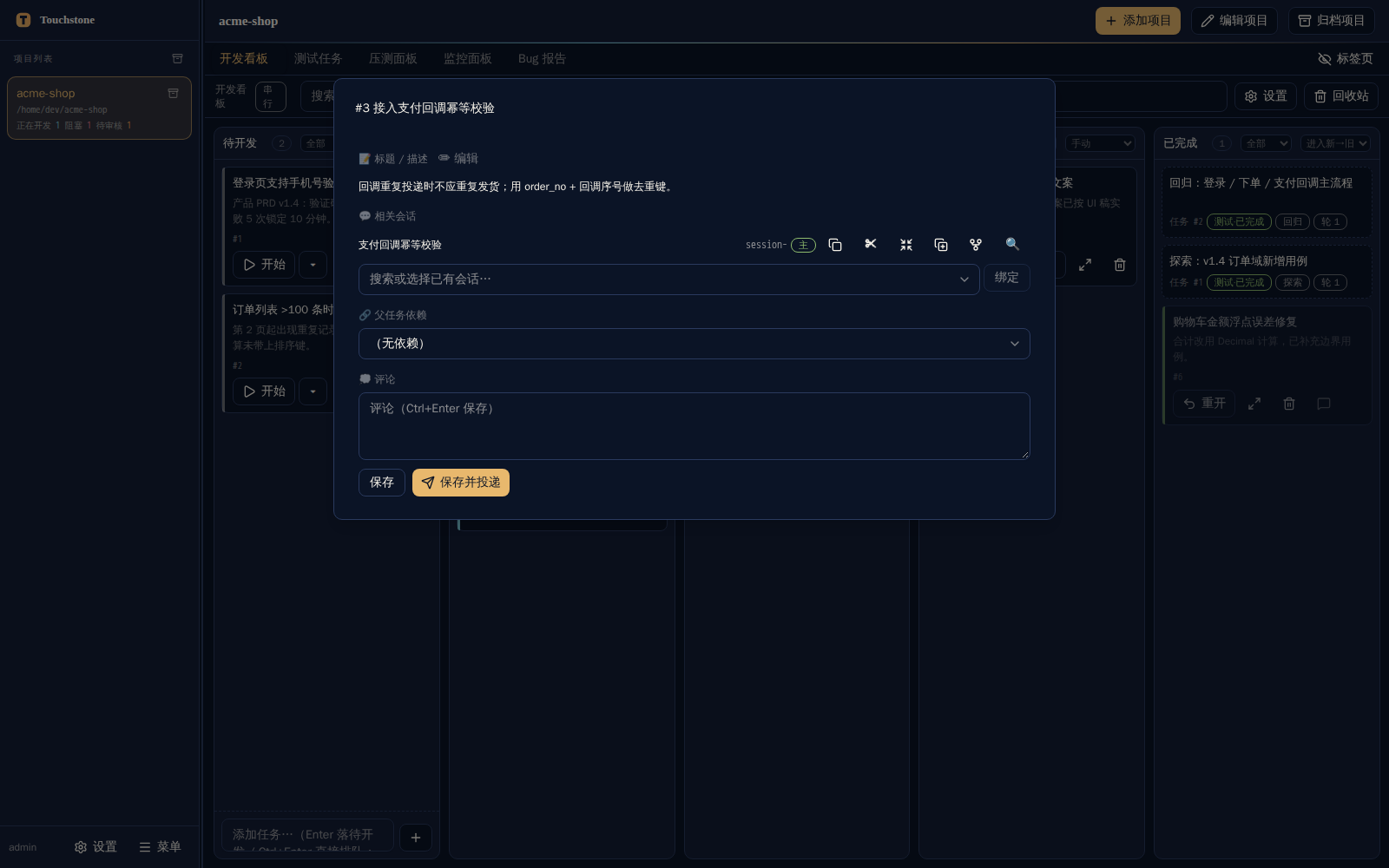This screenshot has width=1389, height=868.
Task: Switch to the 开发看板 tab
Action: click(x=244, y=58)
